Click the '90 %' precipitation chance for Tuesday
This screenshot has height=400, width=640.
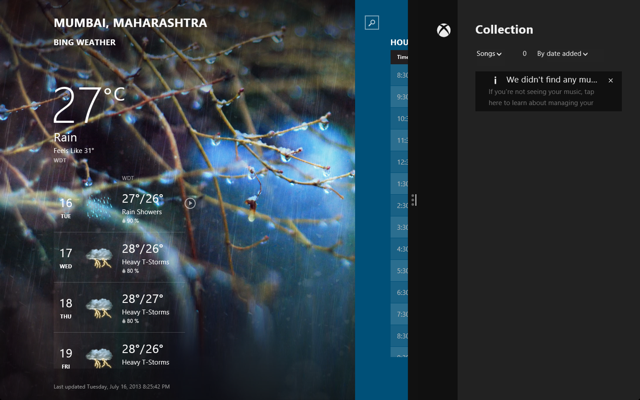pos(131,221)
